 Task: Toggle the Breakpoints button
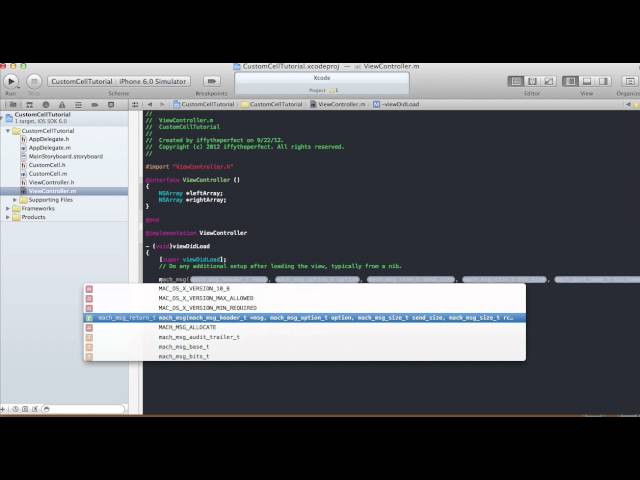pyautogui.click(x=211, y=81)
